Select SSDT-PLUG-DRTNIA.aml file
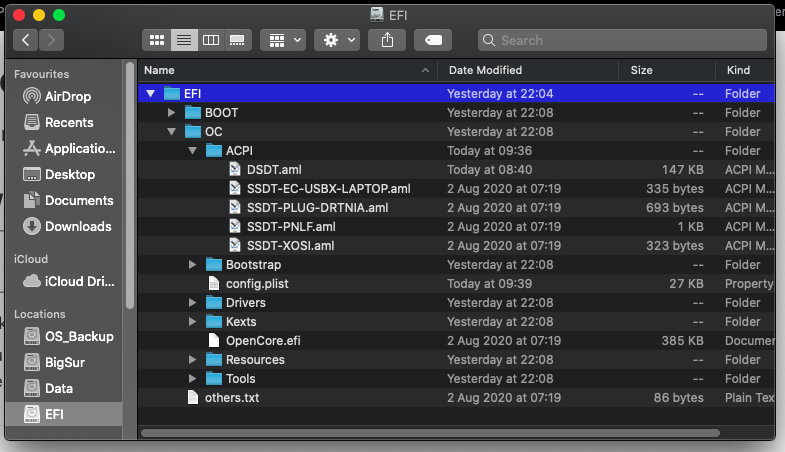The width and height of the screenshot is (785, 452). coord(317,208)
